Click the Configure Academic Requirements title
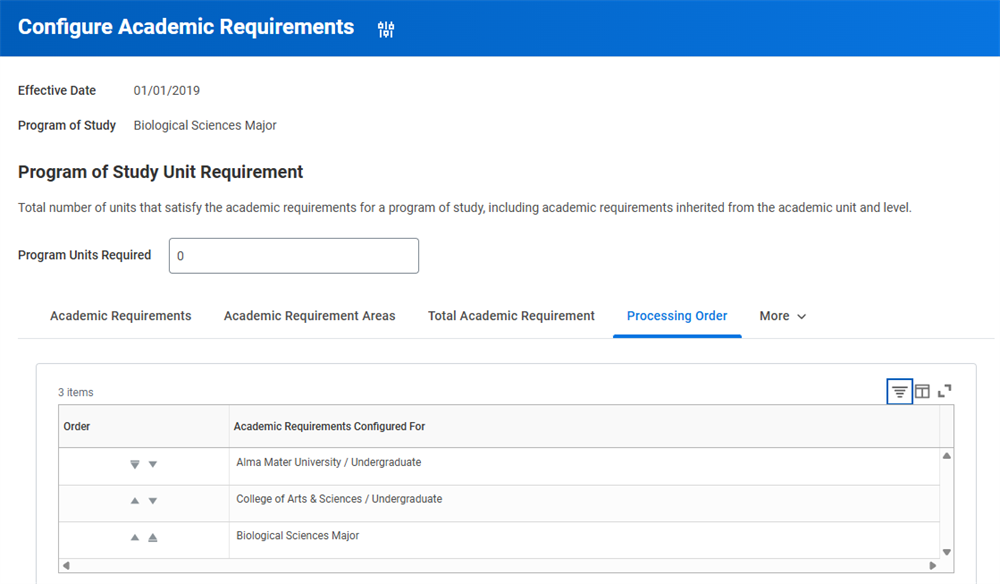 pyautogui.click(x=186, y=27)
